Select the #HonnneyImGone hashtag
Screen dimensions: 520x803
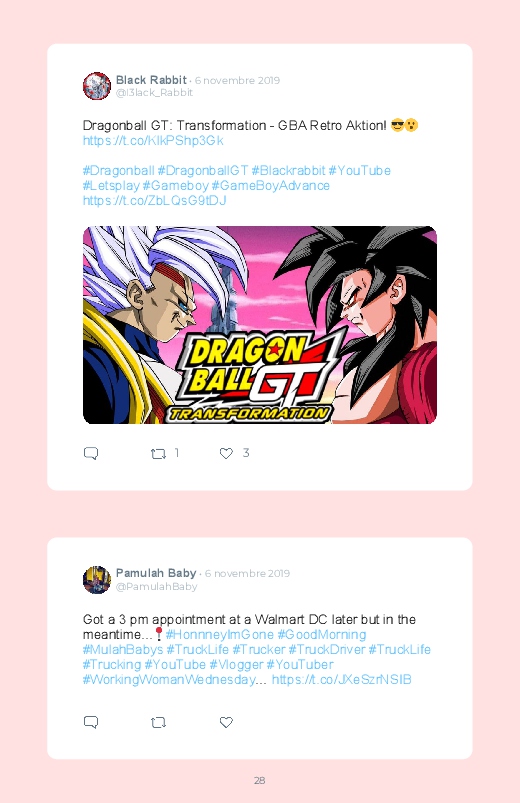click(219, 635)
